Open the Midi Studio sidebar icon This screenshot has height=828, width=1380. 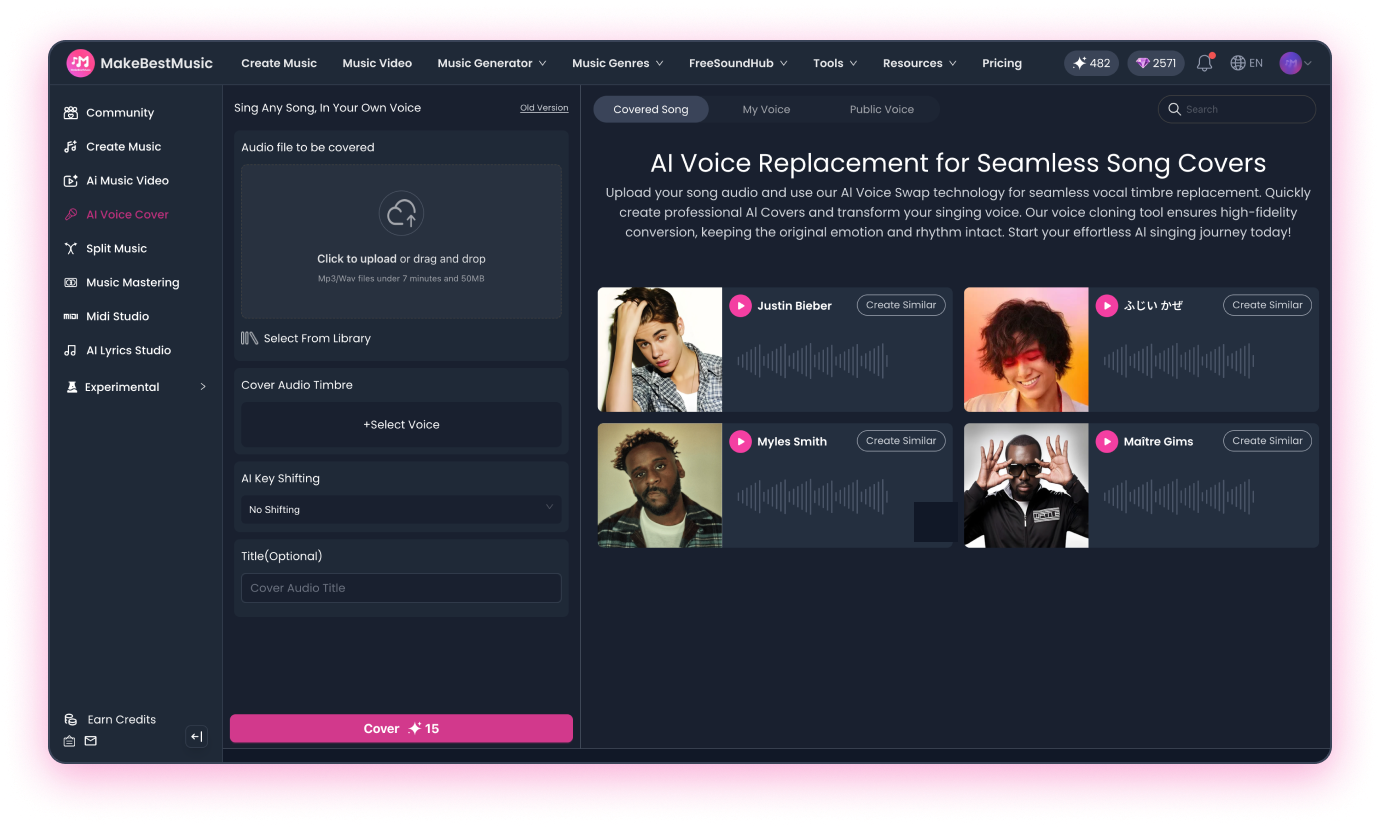[x=70, y=317]
